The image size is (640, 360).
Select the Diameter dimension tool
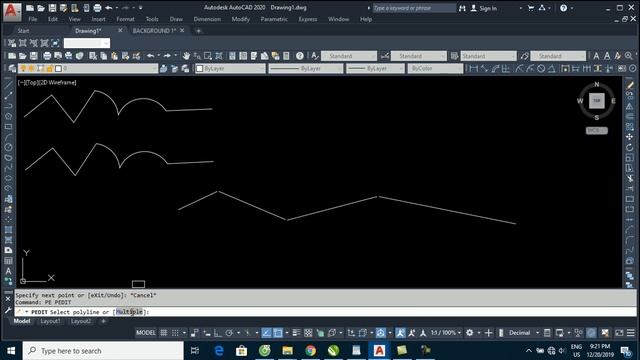[x=541, y=69]
